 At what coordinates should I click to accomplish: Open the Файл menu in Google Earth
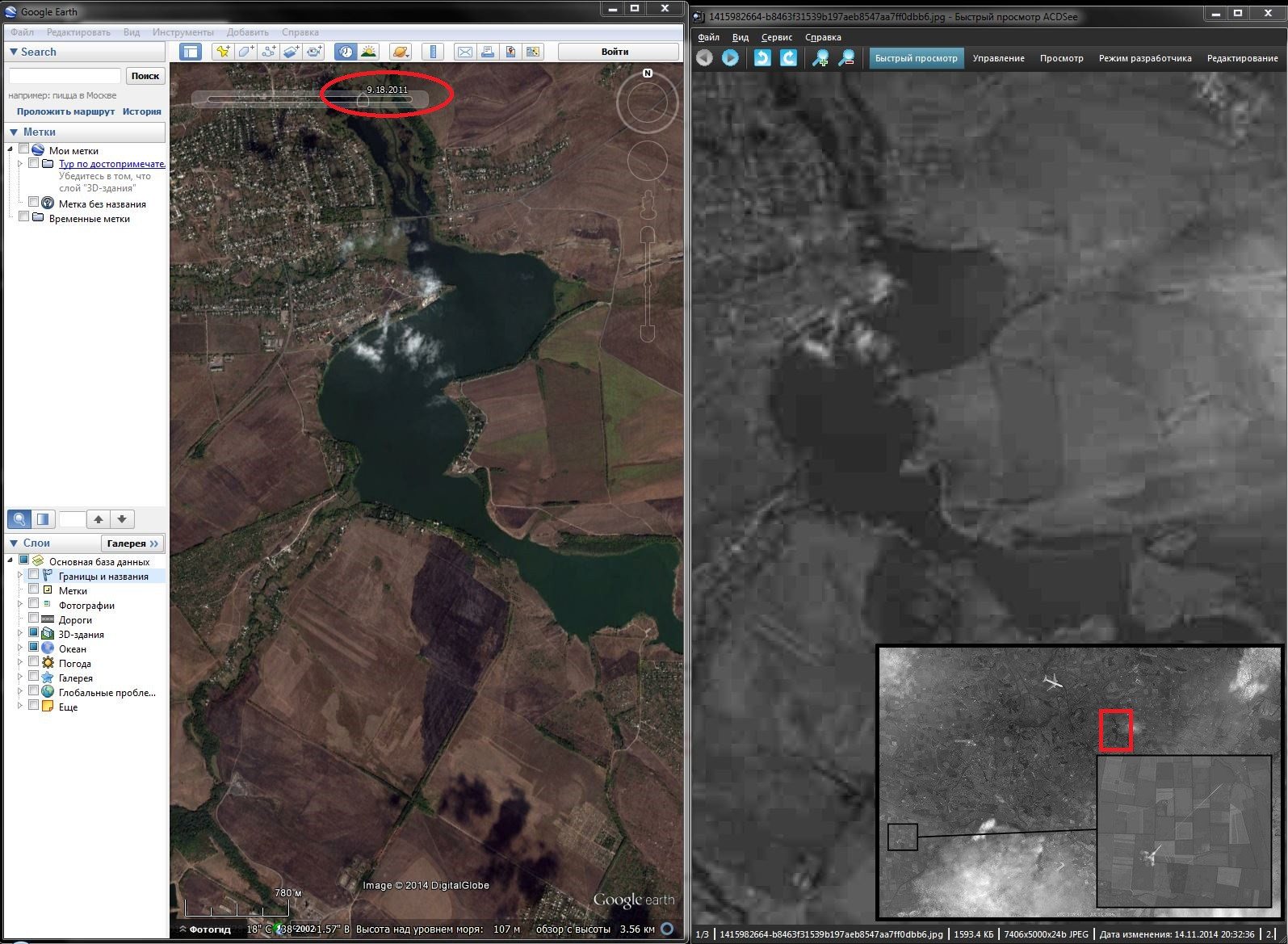click(x=22, y=32)
